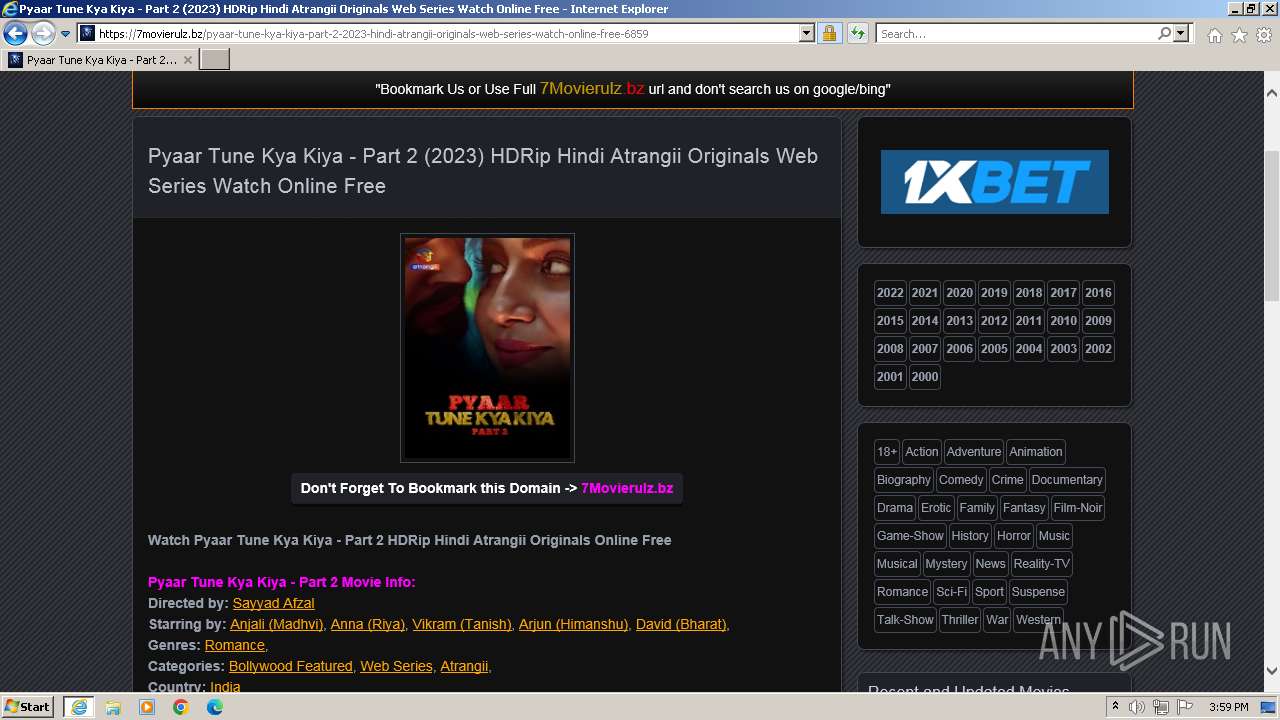Open director Sayyad Afzal link
The image size is (1280, 720).
[273, 603]
